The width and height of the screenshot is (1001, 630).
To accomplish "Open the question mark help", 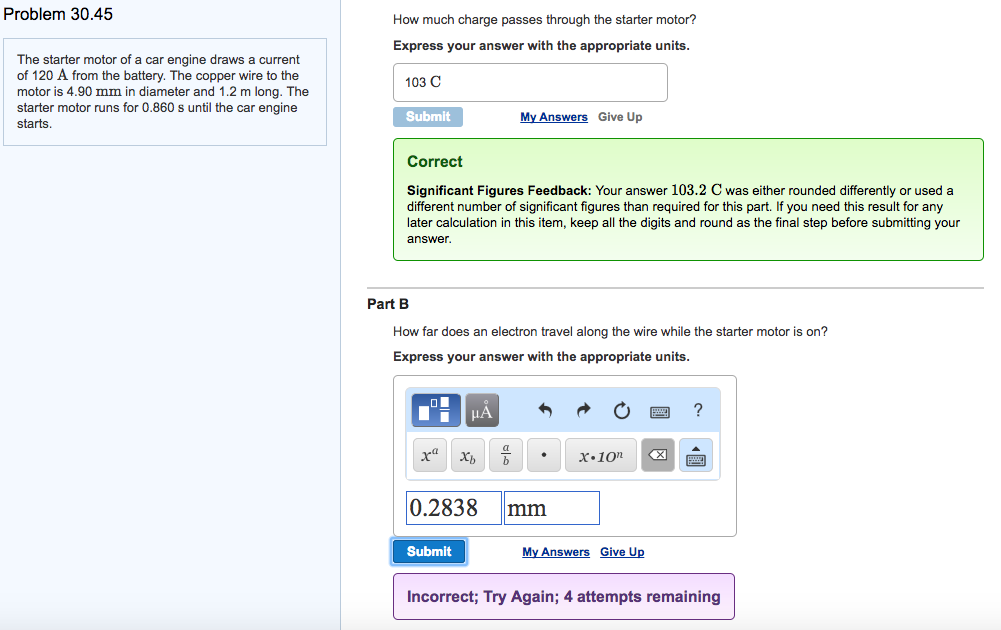I will tap(698, 410).
